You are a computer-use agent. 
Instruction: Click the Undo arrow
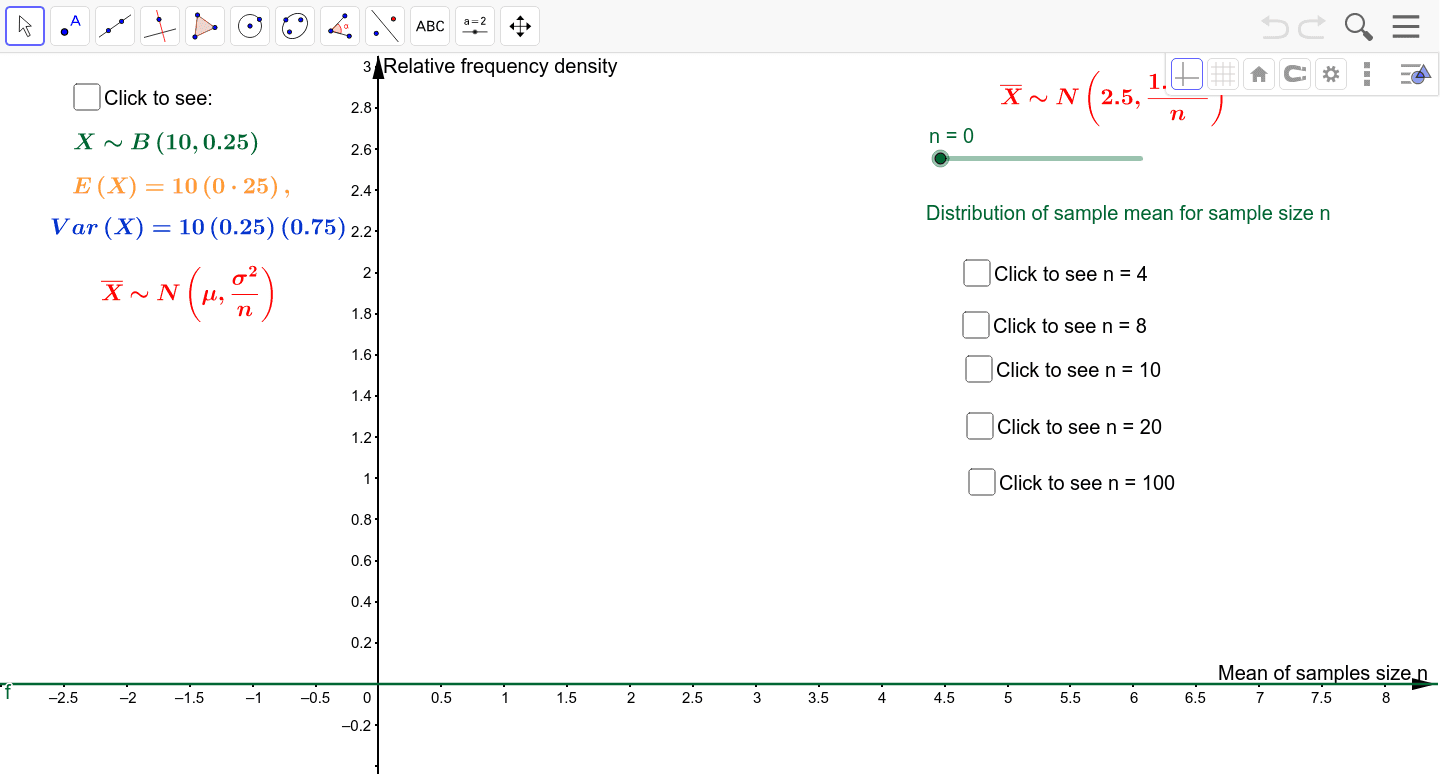[x=1275, y=26]
